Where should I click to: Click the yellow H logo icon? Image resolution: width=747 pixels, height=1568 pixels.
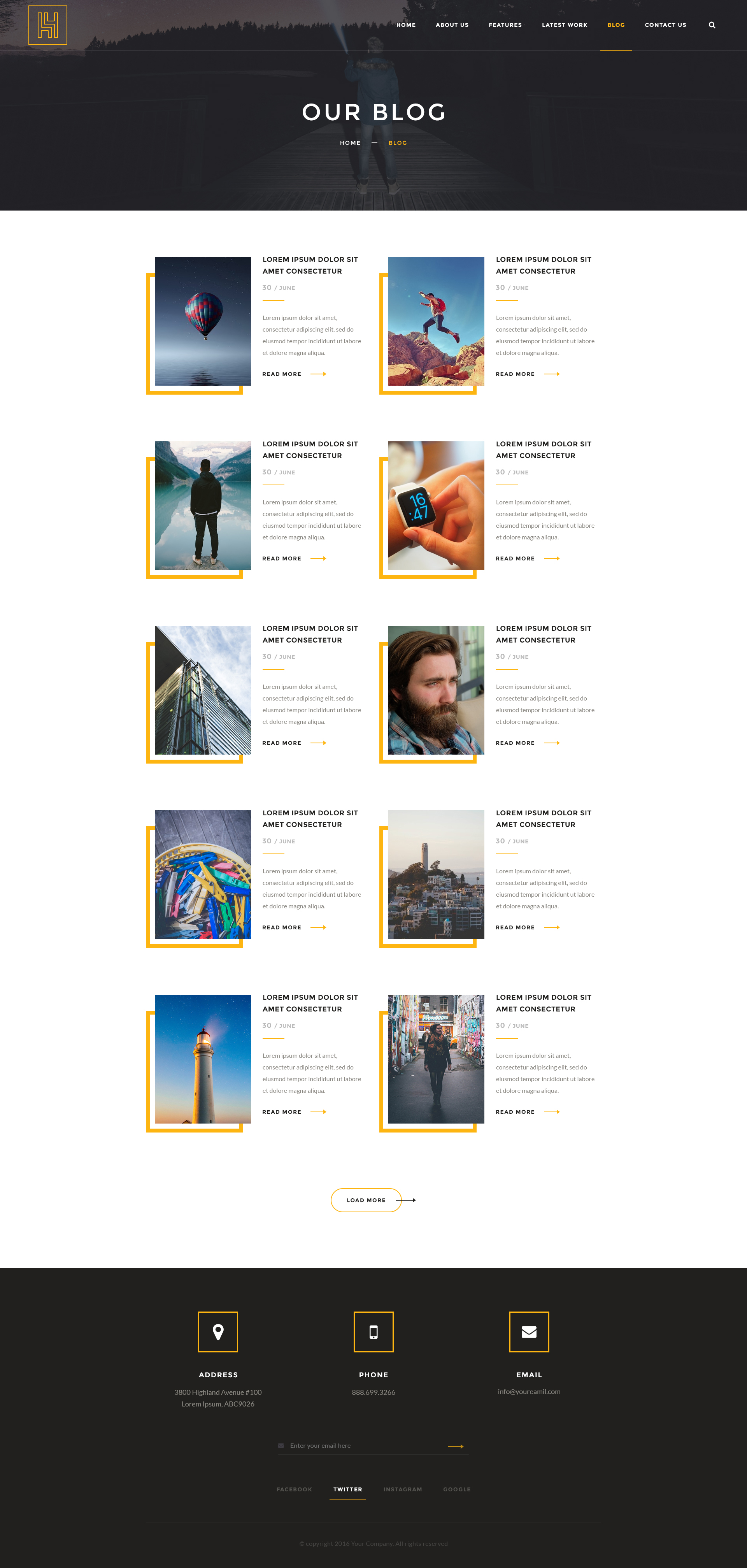[47, 25]
